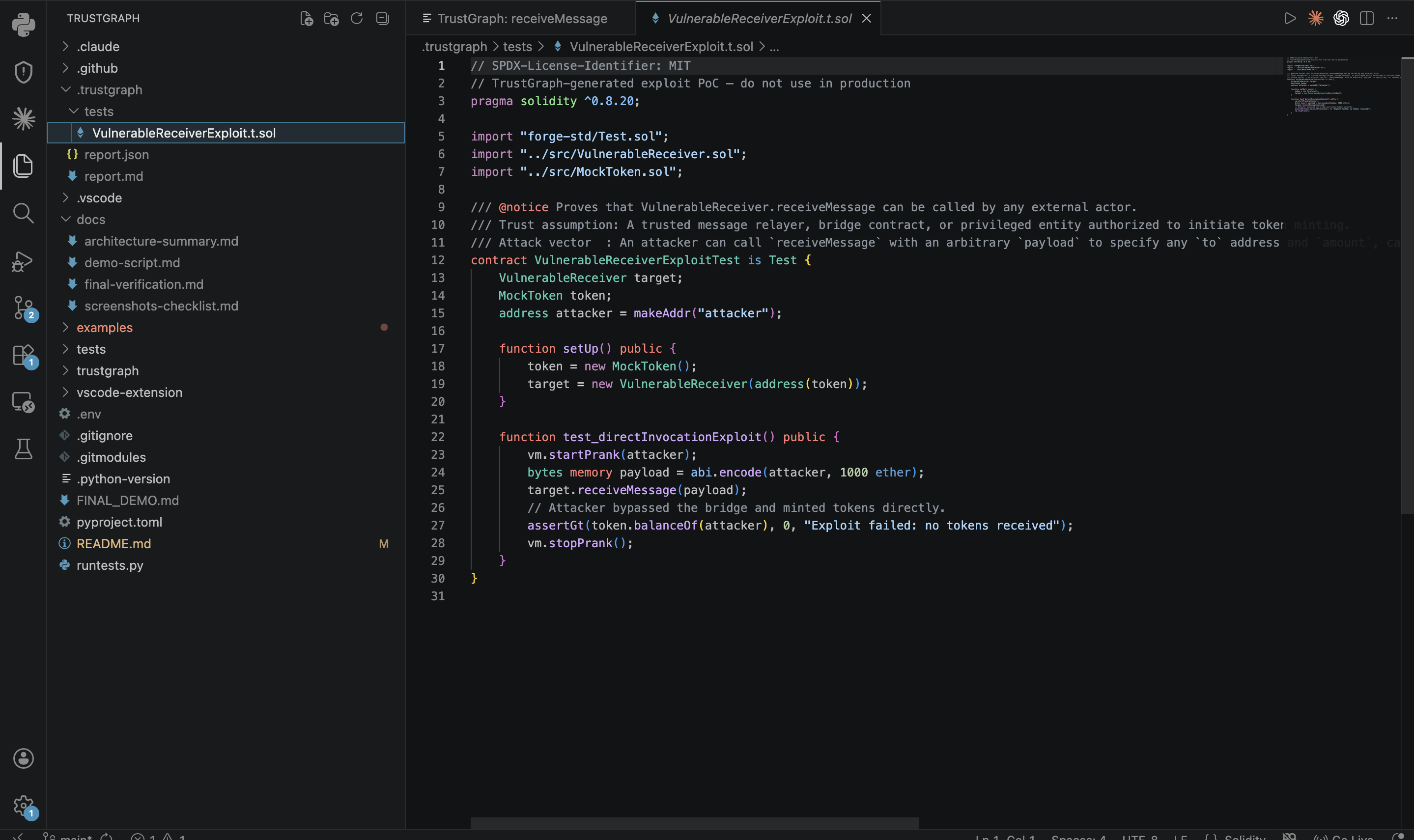Select the Explorer files icon

coord(23,166)
